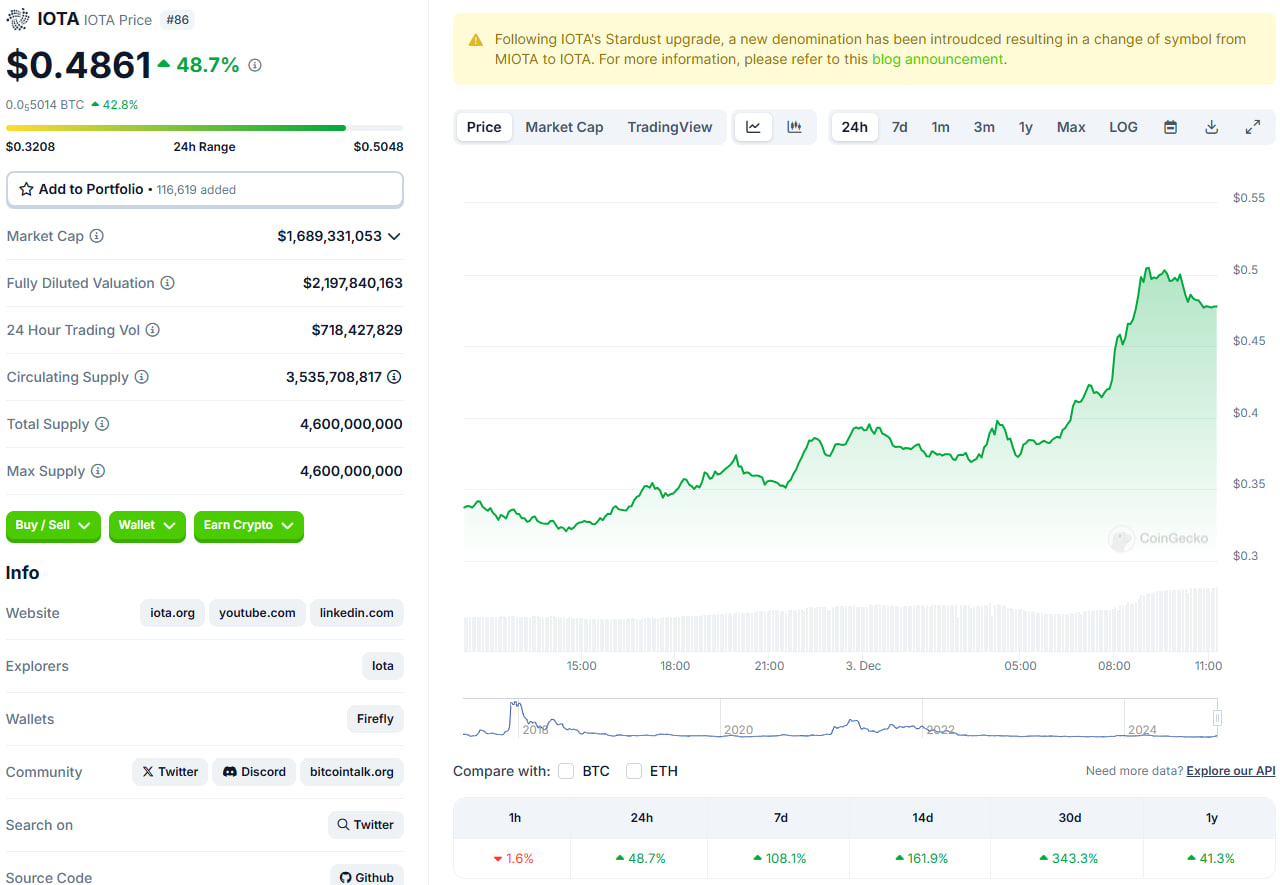Screen dimensions: 1280x885
Task: Click the 1h change value 1.6%
Action: 512,858
